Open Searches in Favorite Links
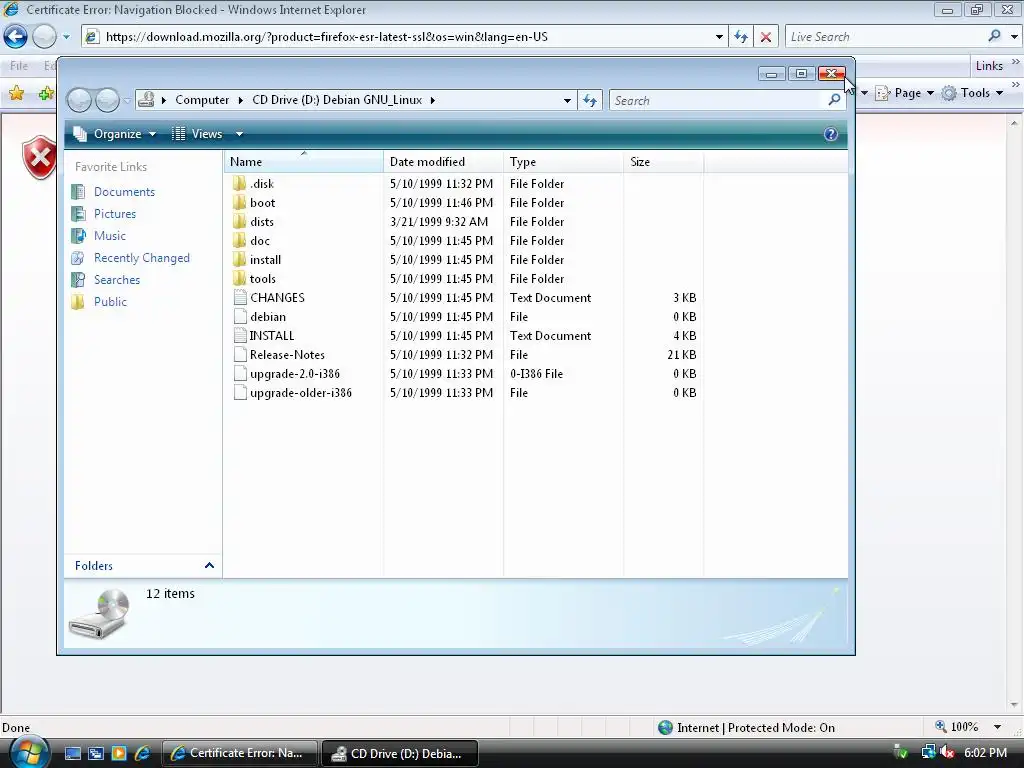Image resolution: width=1024 pixels, height=768 pixels. click(x=116, y=280)
